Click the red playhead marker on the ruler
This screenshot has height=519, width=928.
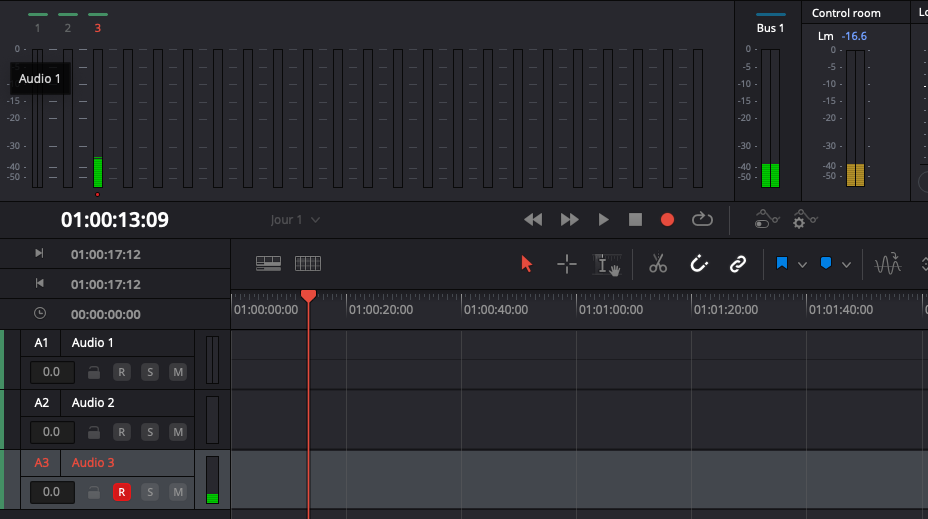[309, 295]
